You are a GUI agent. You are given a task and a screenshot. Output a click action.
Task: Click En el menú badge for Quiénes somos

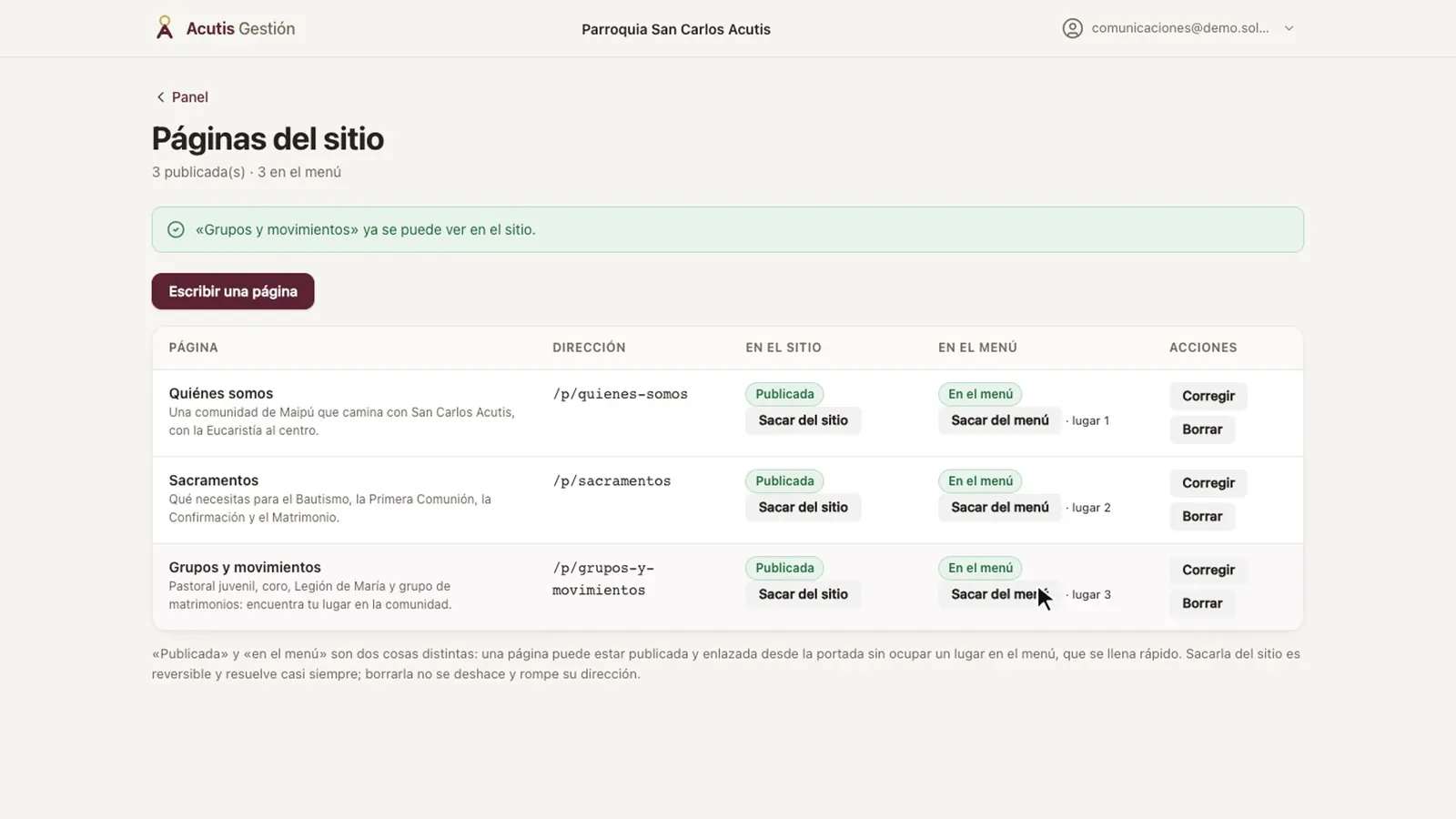[x=980, y=394]
